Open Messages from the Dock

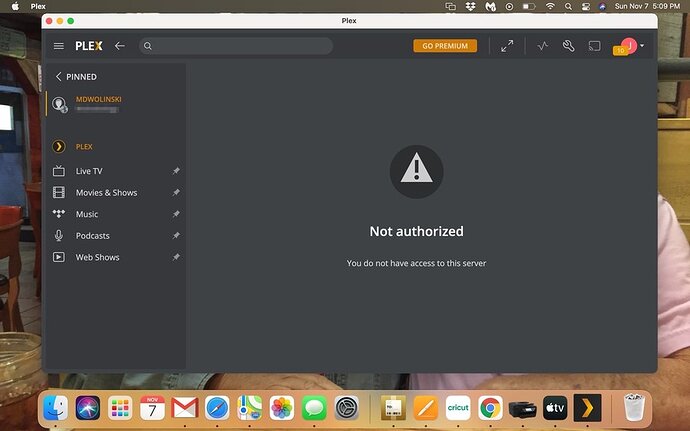[x=314, y=408]
